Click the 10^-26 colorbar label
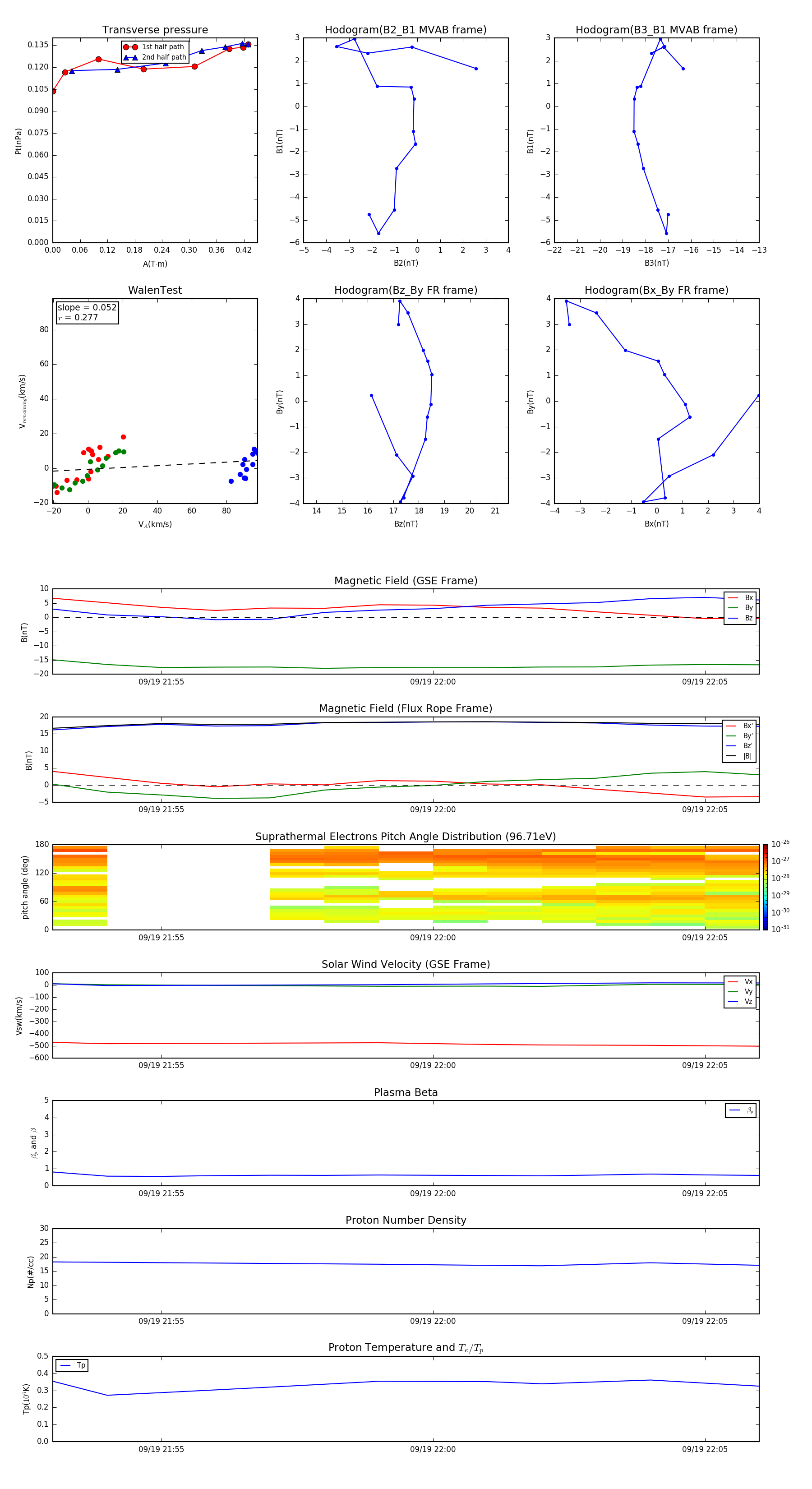812x1489 pixels. [x=780, y=844]
